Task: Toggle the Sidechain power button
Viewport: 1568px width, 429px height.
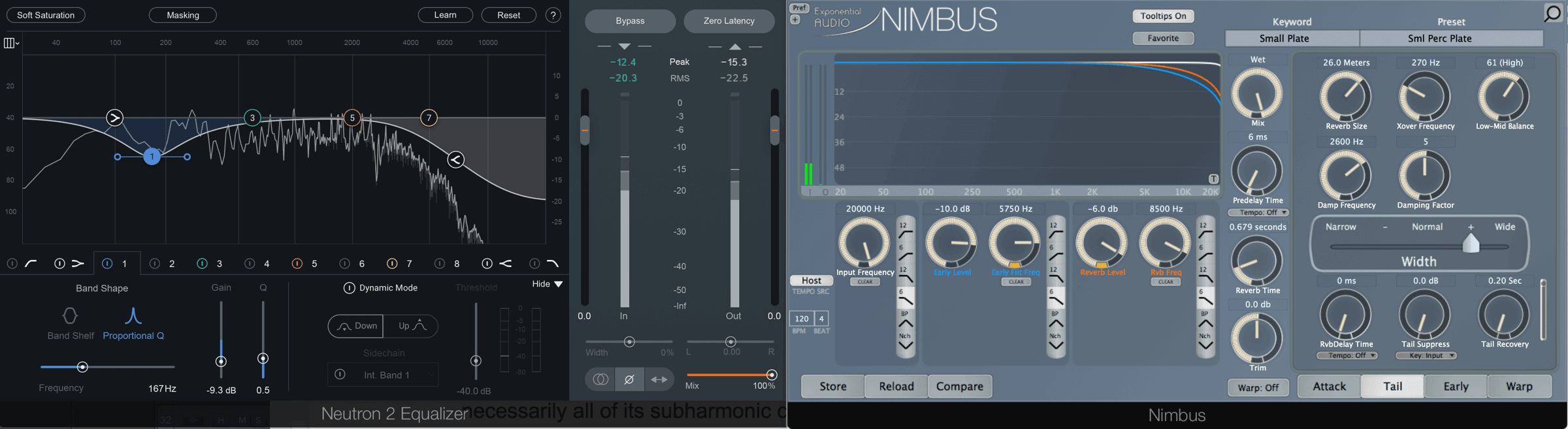Action: [x=340, y=375]
